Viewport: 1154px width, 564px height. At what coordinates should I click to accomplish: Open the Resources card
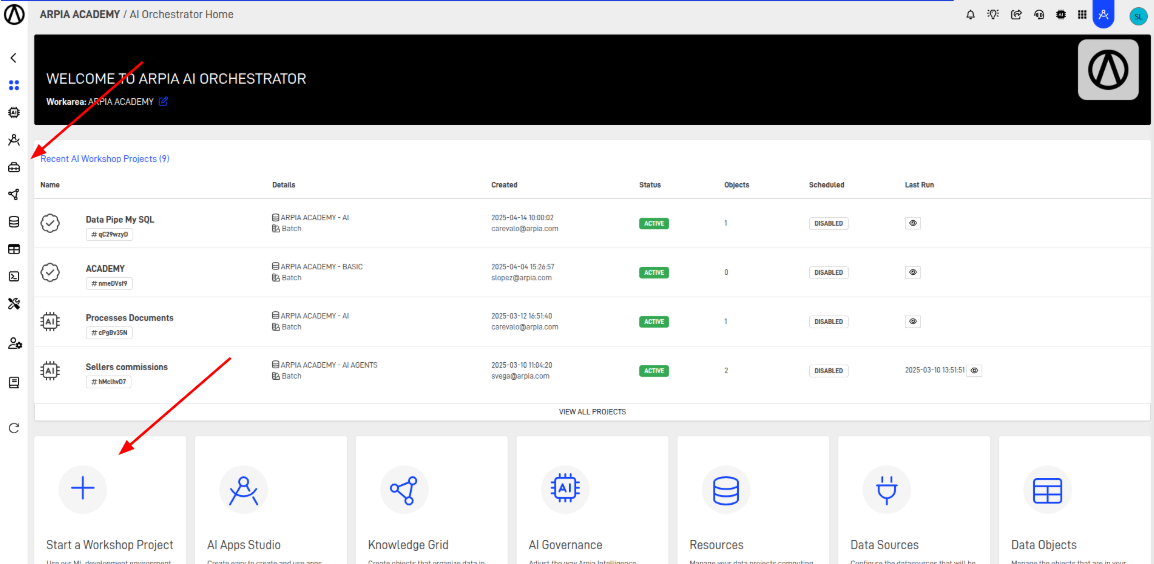pos(753,500)
